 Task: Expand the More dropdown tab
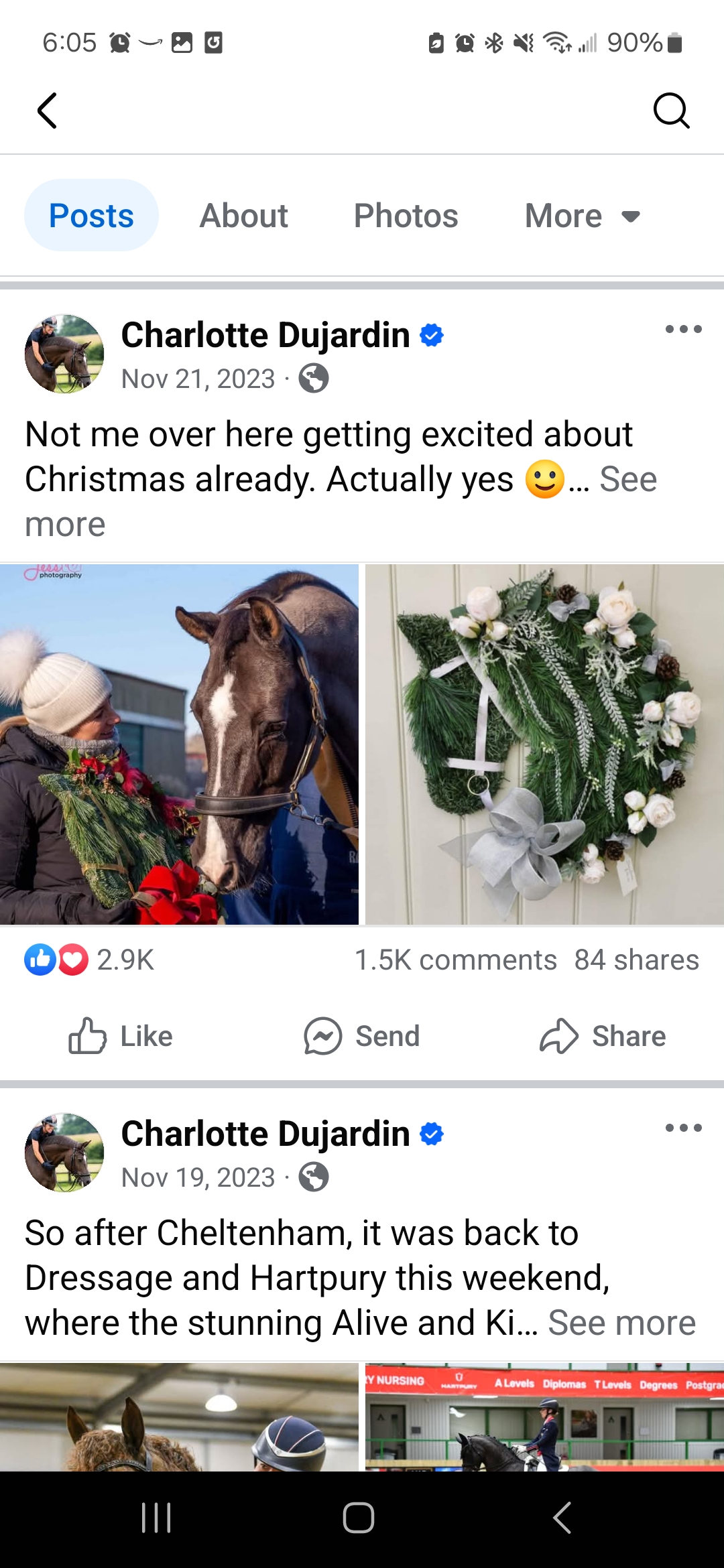[583, 216]
